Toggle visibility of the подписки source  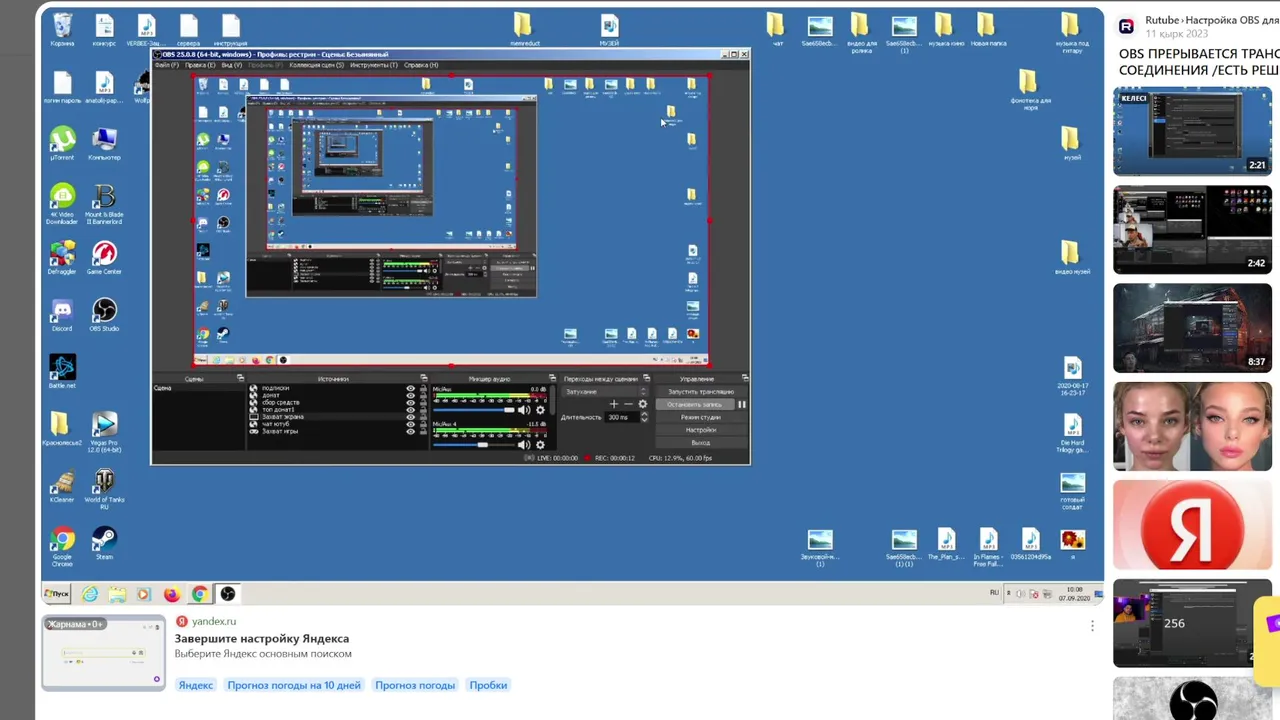410,388
